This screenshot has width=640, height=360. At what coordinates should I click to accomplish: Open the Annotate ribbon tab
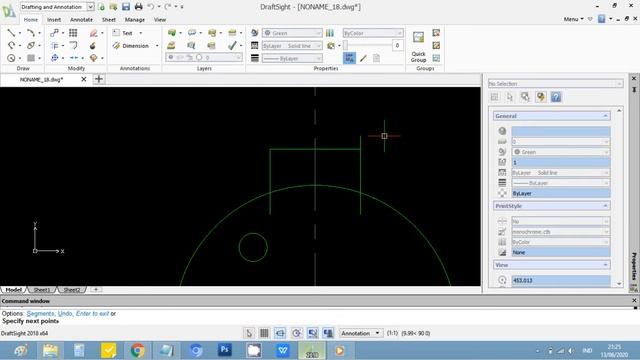point(81,20)
